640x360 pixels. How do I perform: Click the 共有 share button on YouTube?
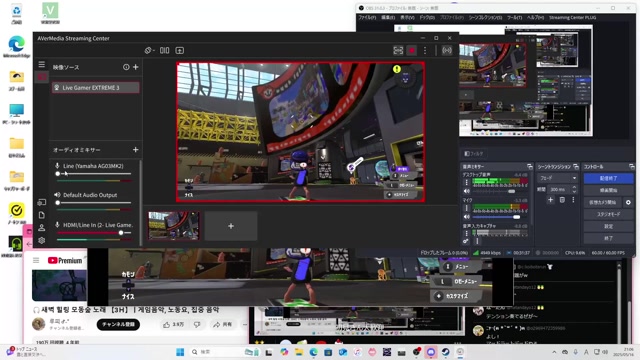(222, 324)
